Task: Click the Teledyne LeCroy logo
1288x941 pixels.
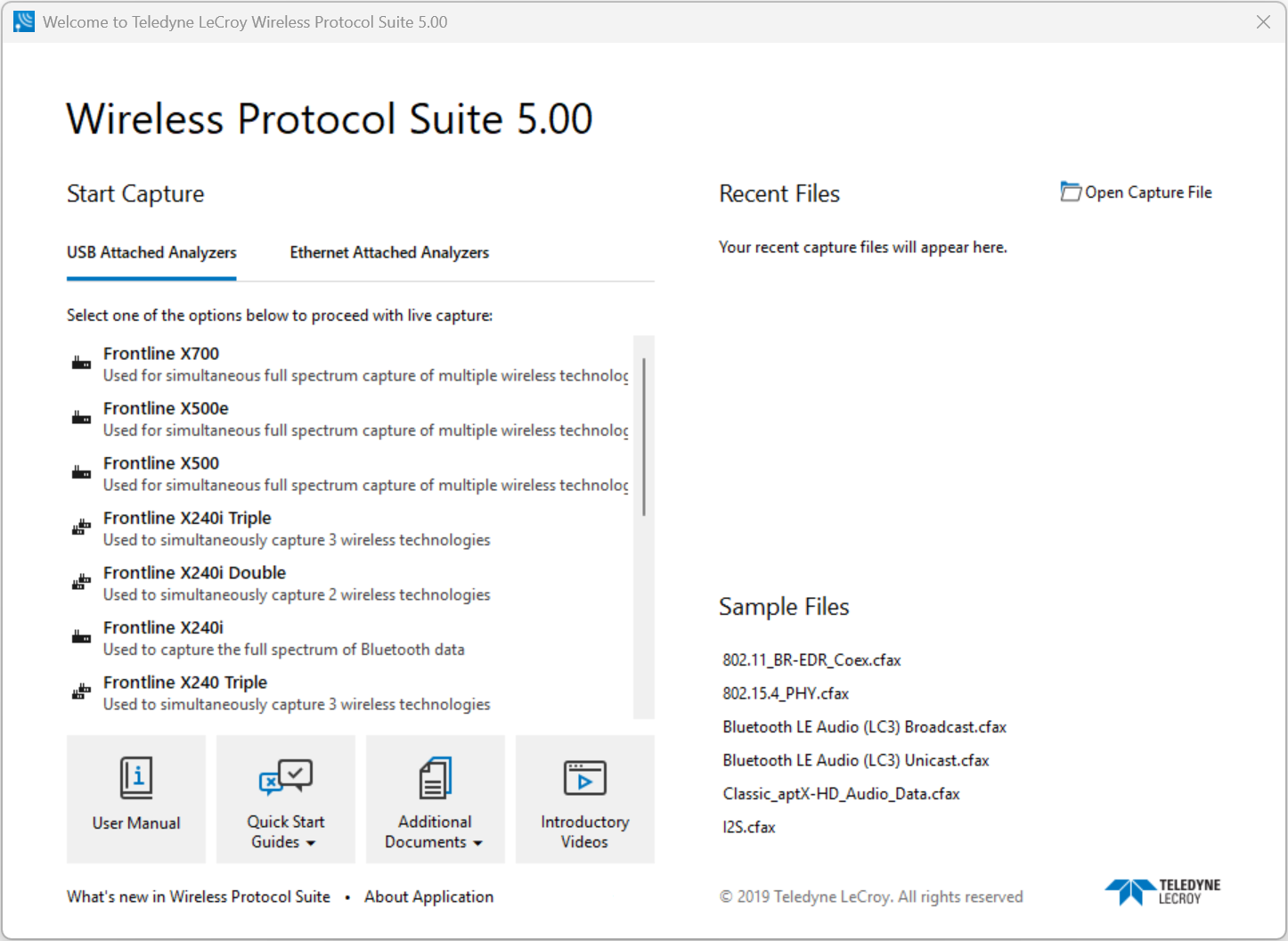Action: 1162,891
